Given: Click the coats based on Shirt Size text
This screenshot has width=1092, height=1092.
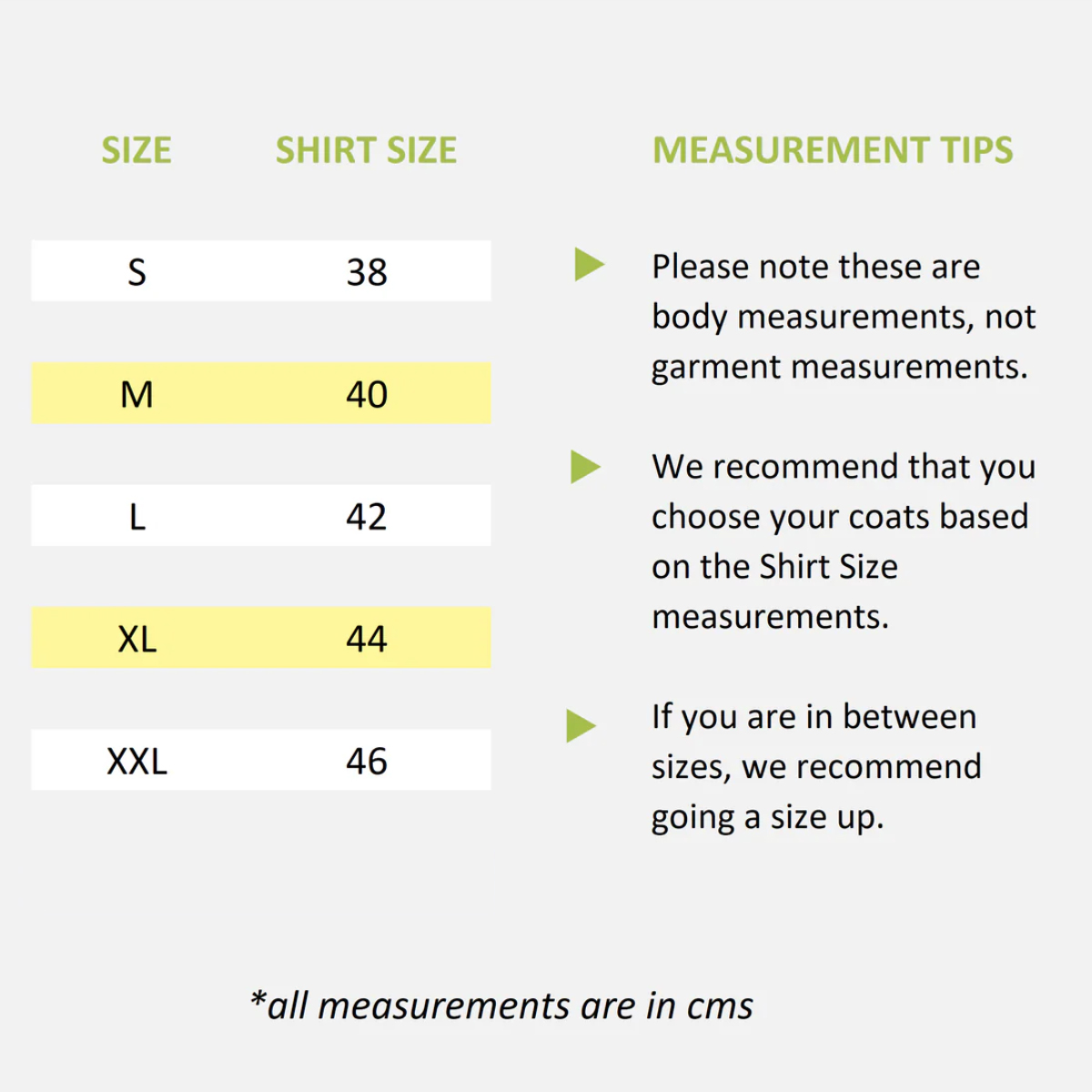Looking at the screenshot, I should tap(843, 541).
